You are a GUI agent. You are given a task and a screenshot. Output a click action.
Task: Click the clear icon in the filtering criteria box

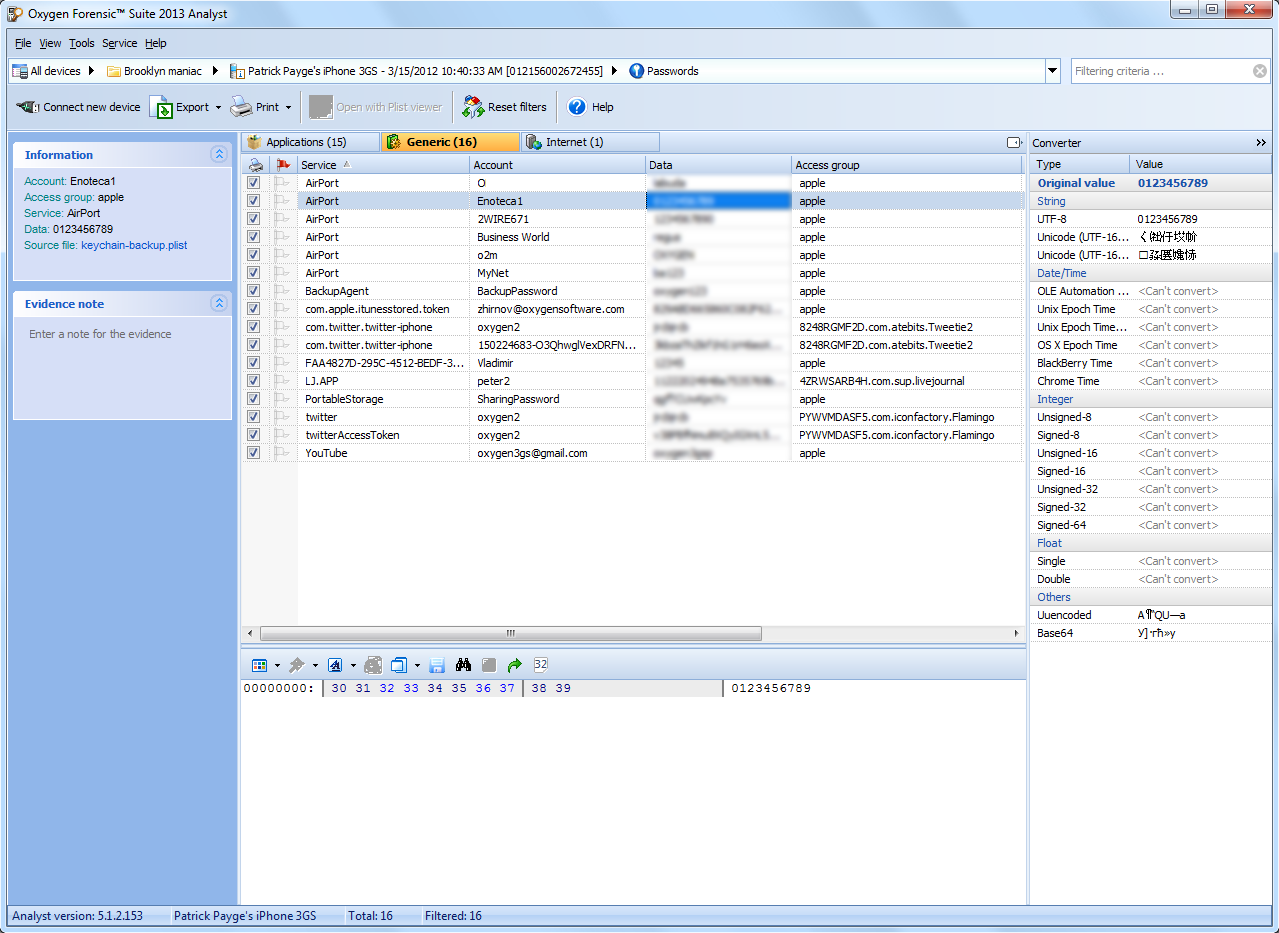point(1260,71)
